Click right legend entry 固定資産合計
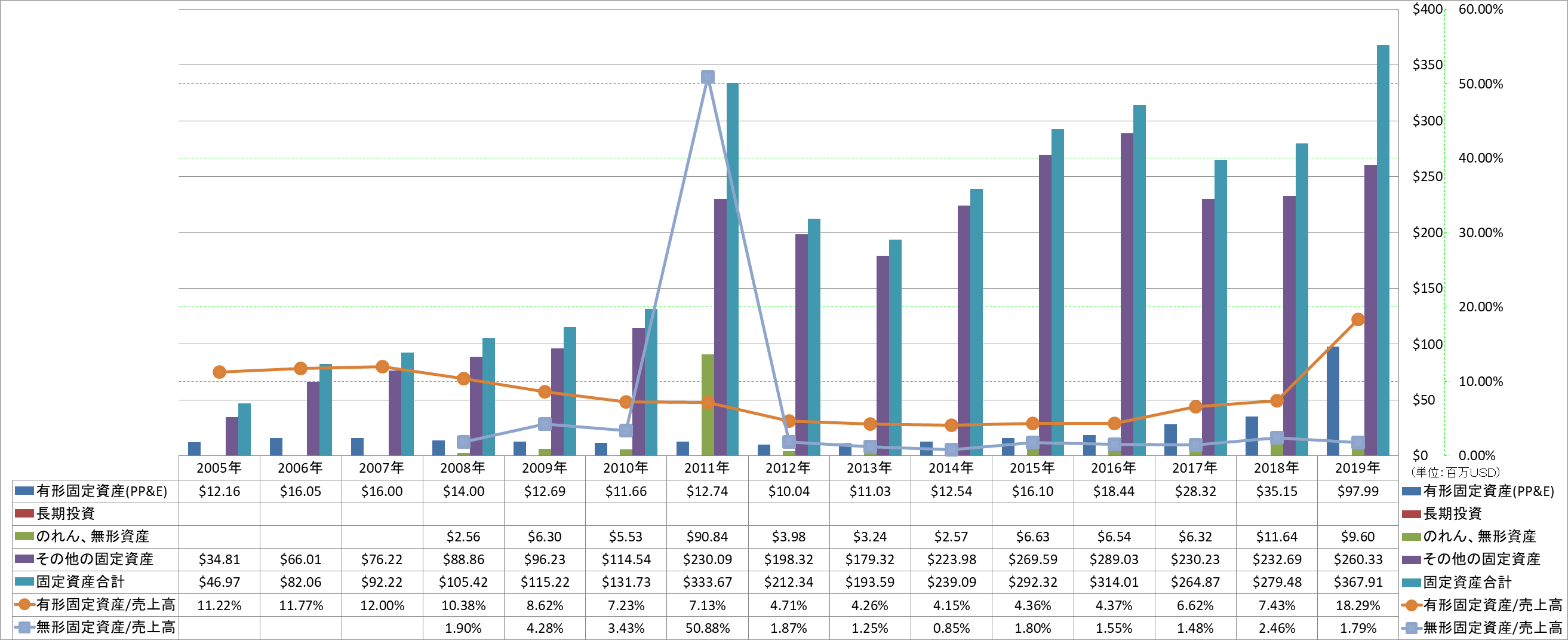This screenshot has width=1568, height=640. point(1467,583)
